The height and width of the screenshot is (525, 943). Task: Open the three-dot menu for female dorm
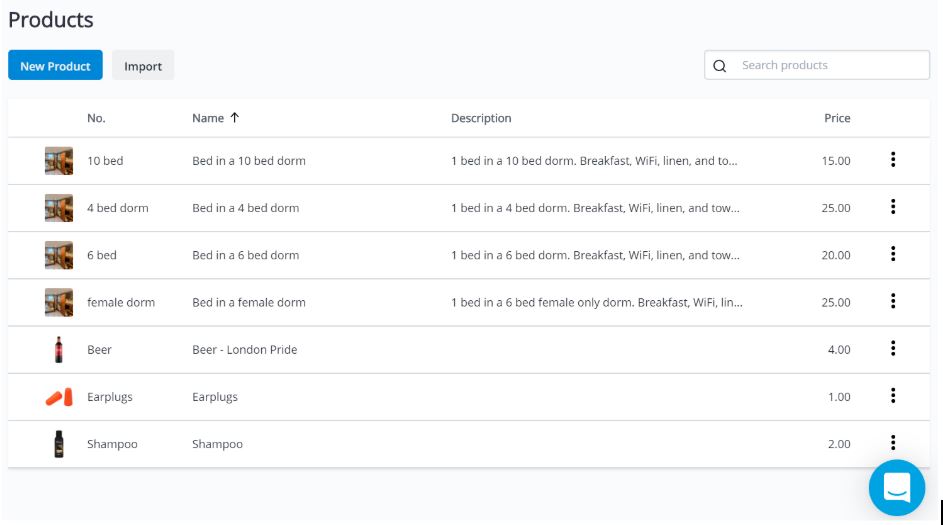(x=893, y=301)
